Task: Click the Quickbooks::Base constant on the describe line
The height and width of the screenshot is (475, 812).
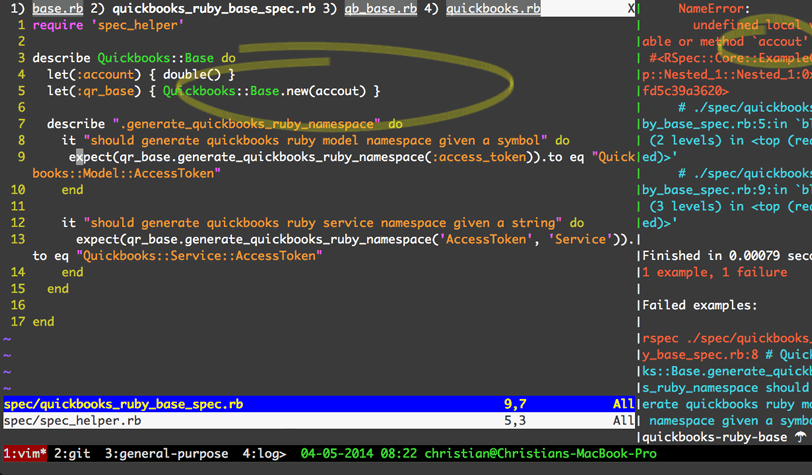Action: tap(155, 58)
